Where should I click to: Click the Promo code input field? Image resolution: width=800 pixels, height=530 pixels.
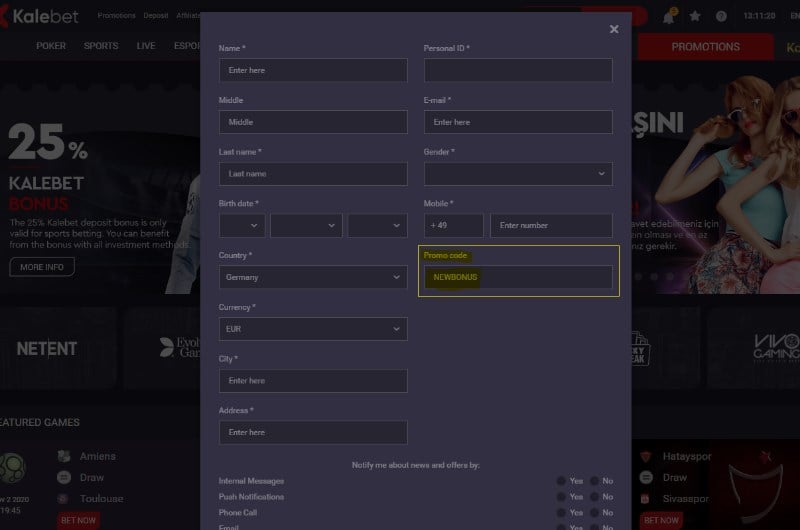point(518,277)
